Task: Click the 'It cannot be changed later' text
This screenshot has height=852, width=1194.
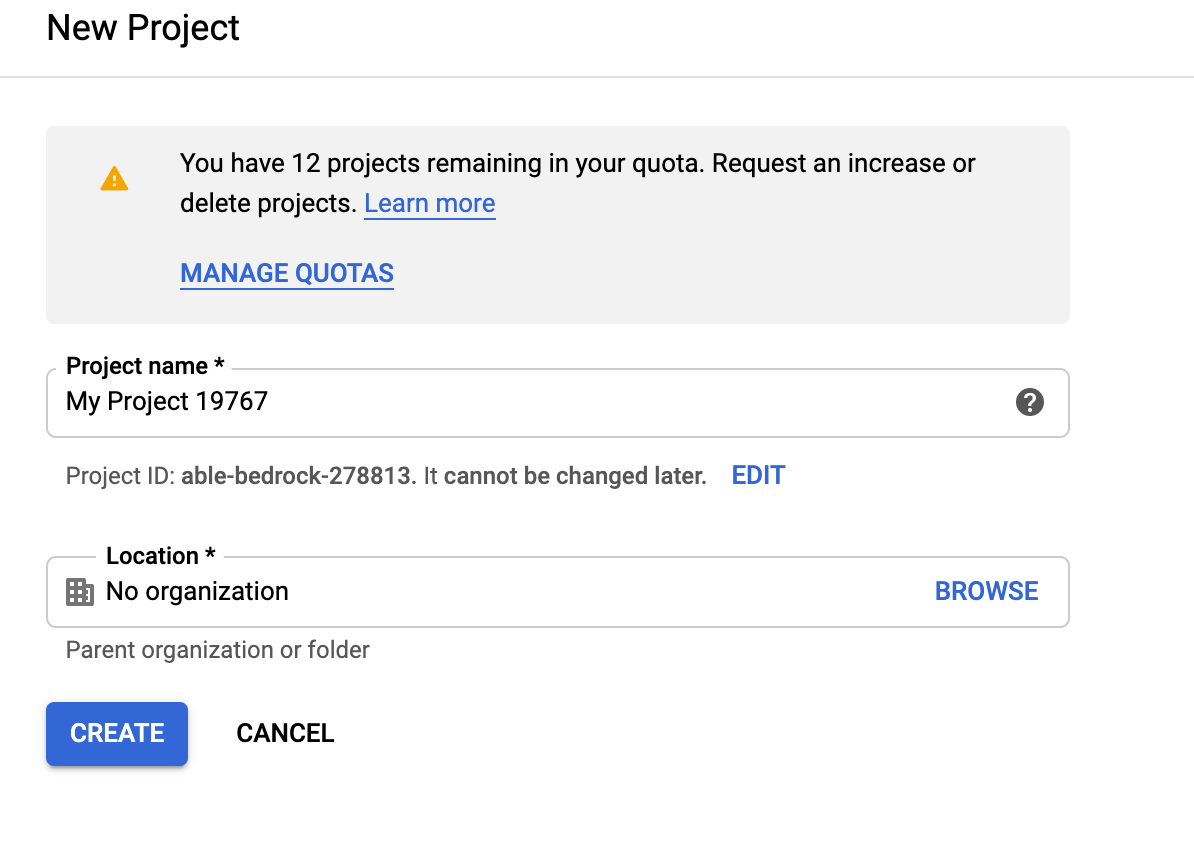Action: point(565,476)
